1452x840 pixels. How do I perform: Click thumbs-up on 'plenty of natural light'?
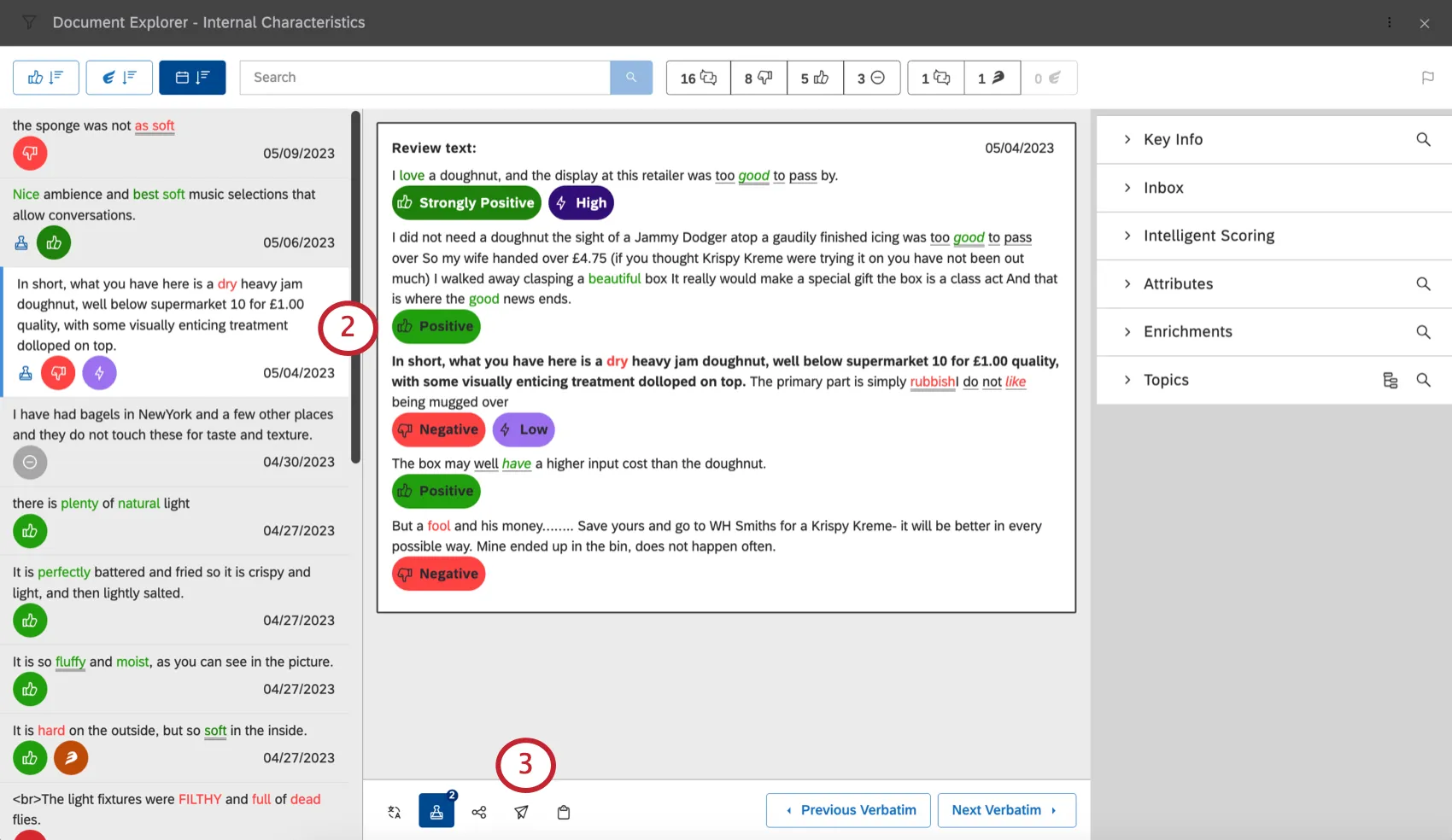30,531
